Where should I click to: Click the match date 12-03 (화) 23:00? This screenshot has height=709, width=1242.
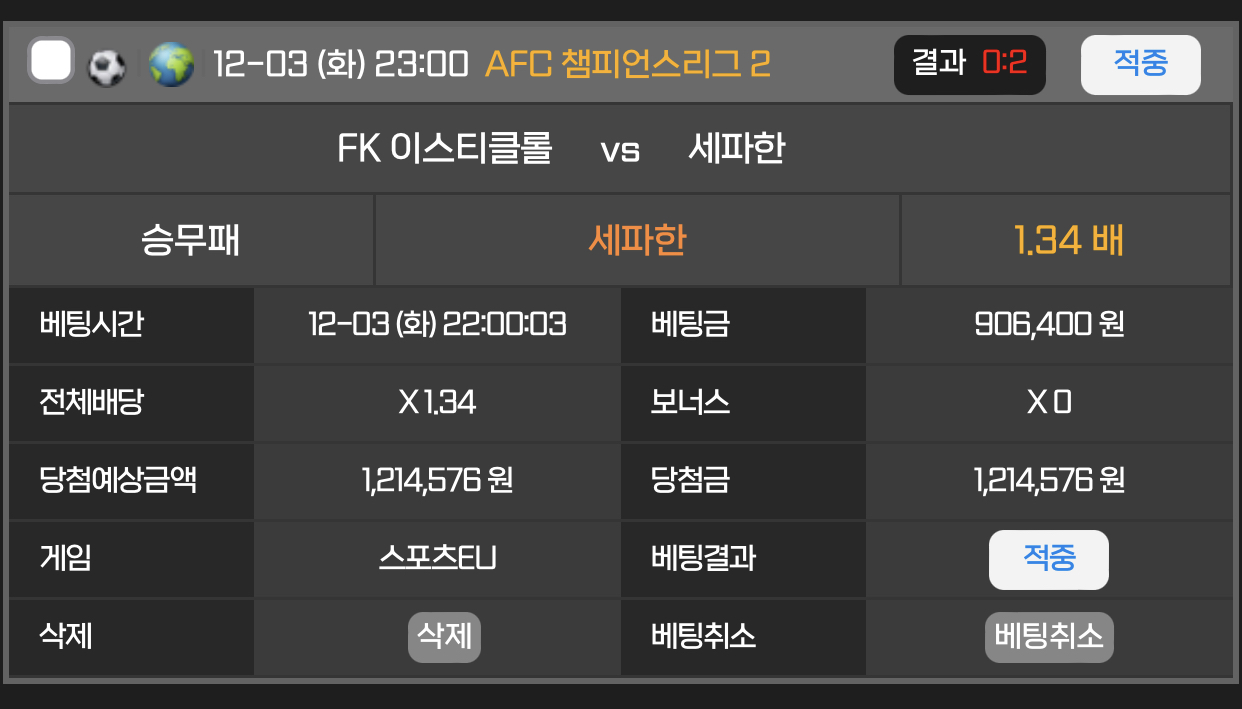coord(340,65)
